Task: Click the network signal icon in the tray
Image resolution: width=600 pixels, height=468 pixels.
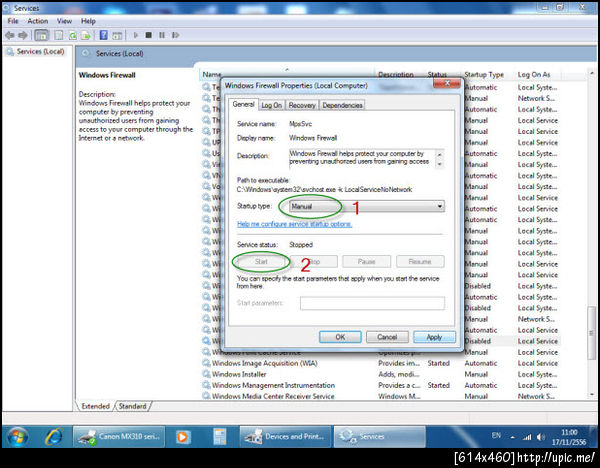Action: (527, 437)
